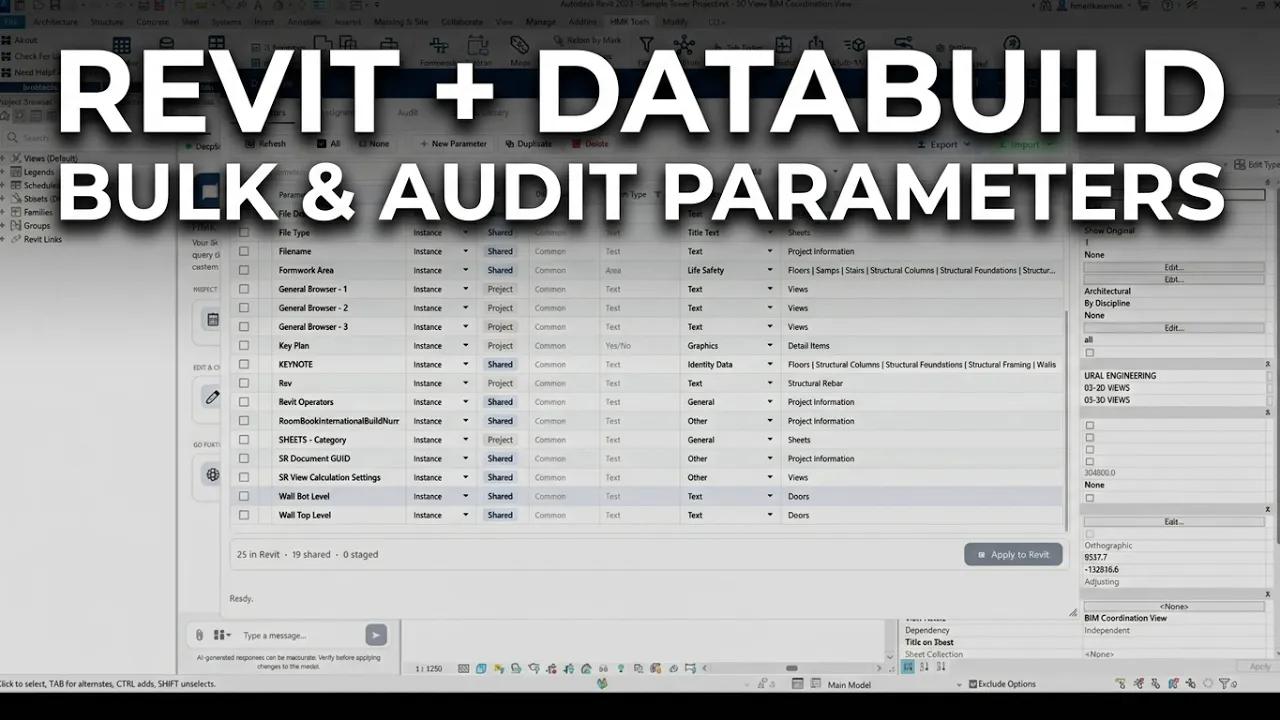
Task: Click the <None> button in properties
Action: click(x=1174, y=606)
